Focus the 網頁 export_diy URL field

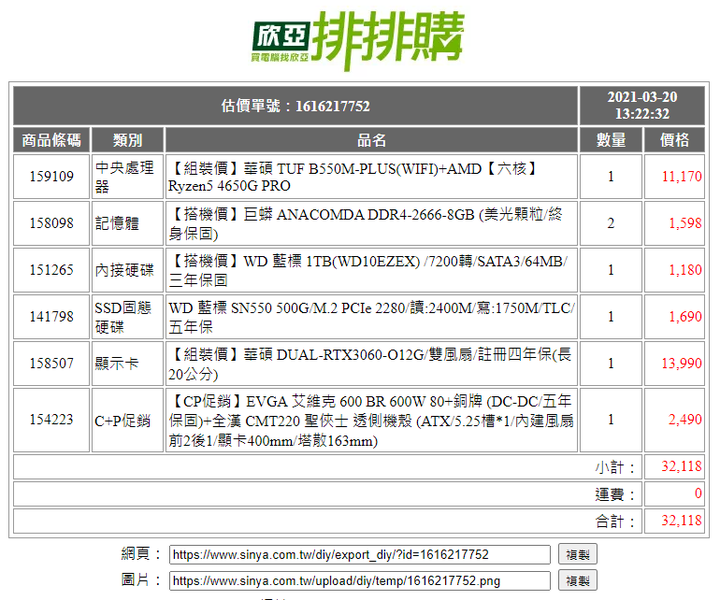[360, 555]
